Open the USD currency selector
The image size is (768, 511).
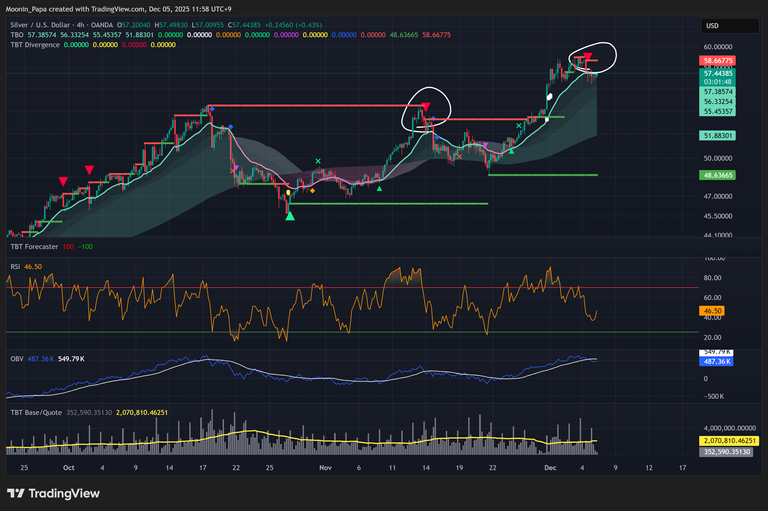pyautogui.click(x=712, y=26)
